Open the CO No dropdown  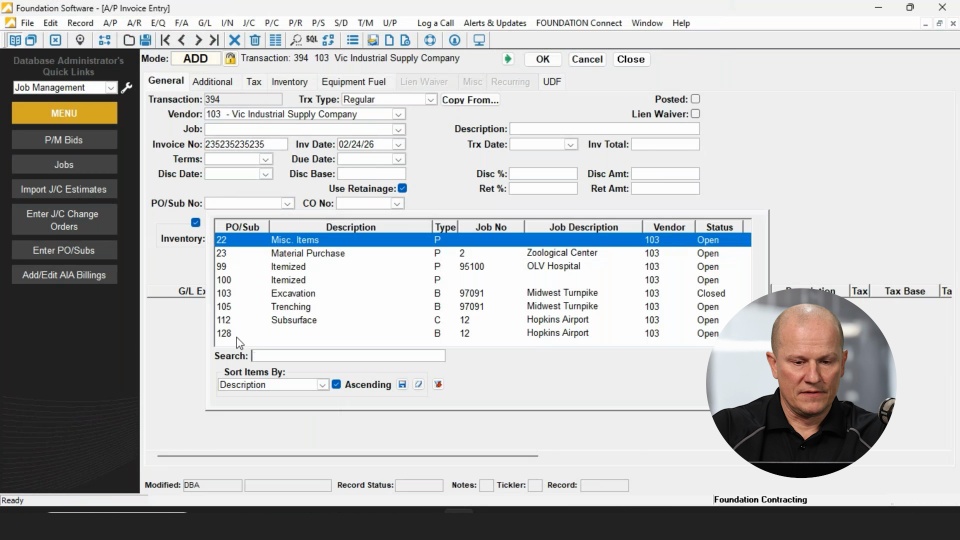click(x=397, y=203)
